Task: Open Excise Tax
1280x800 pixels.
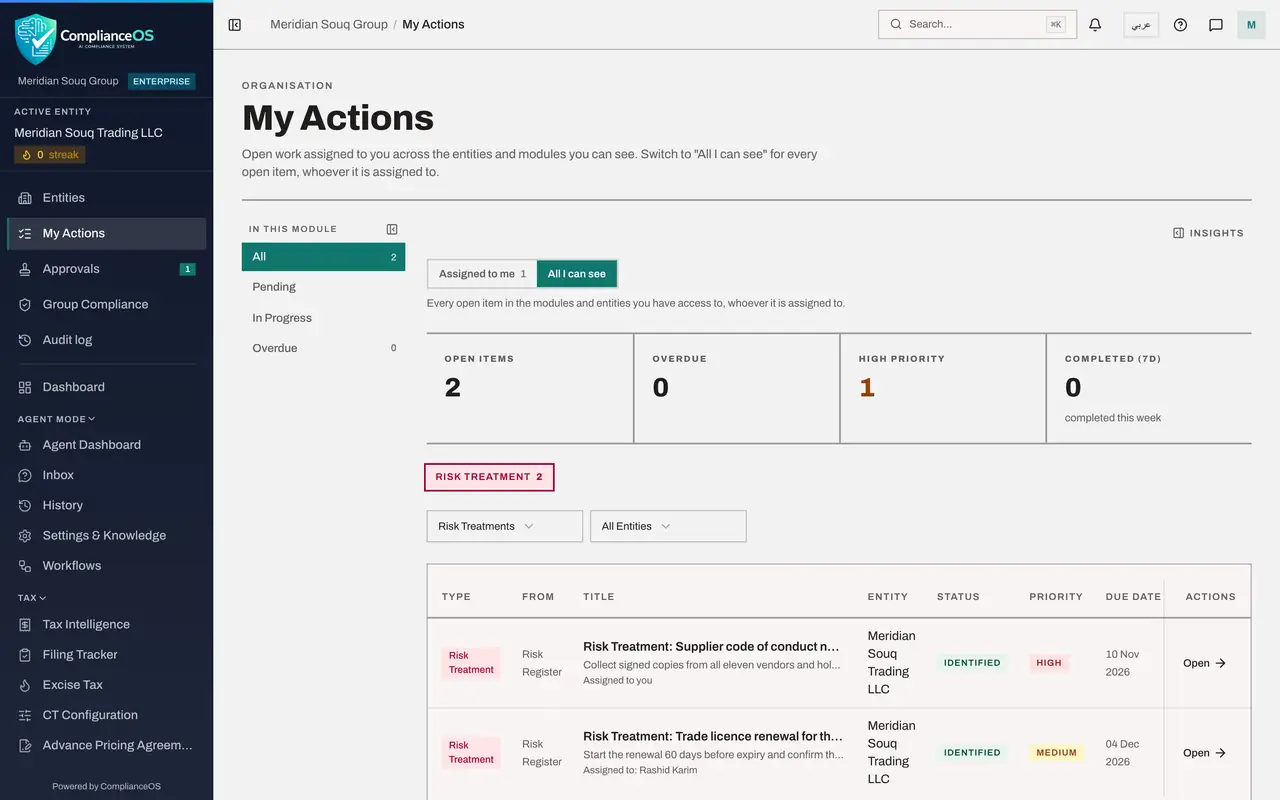Action: (106, 684)
